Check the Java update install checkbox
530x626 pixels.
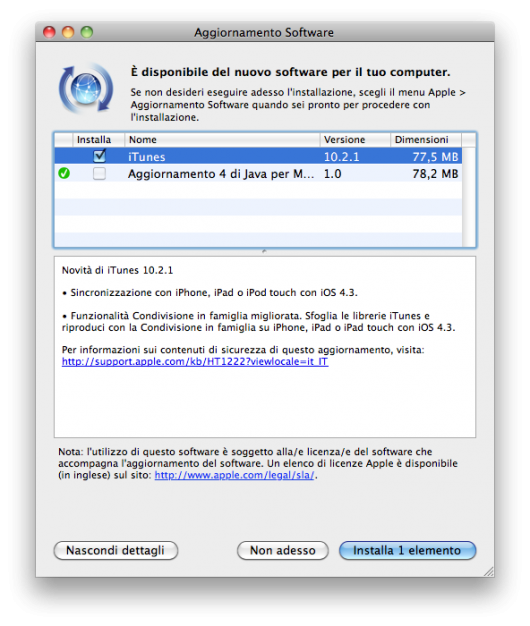click(x=99, y=174)
